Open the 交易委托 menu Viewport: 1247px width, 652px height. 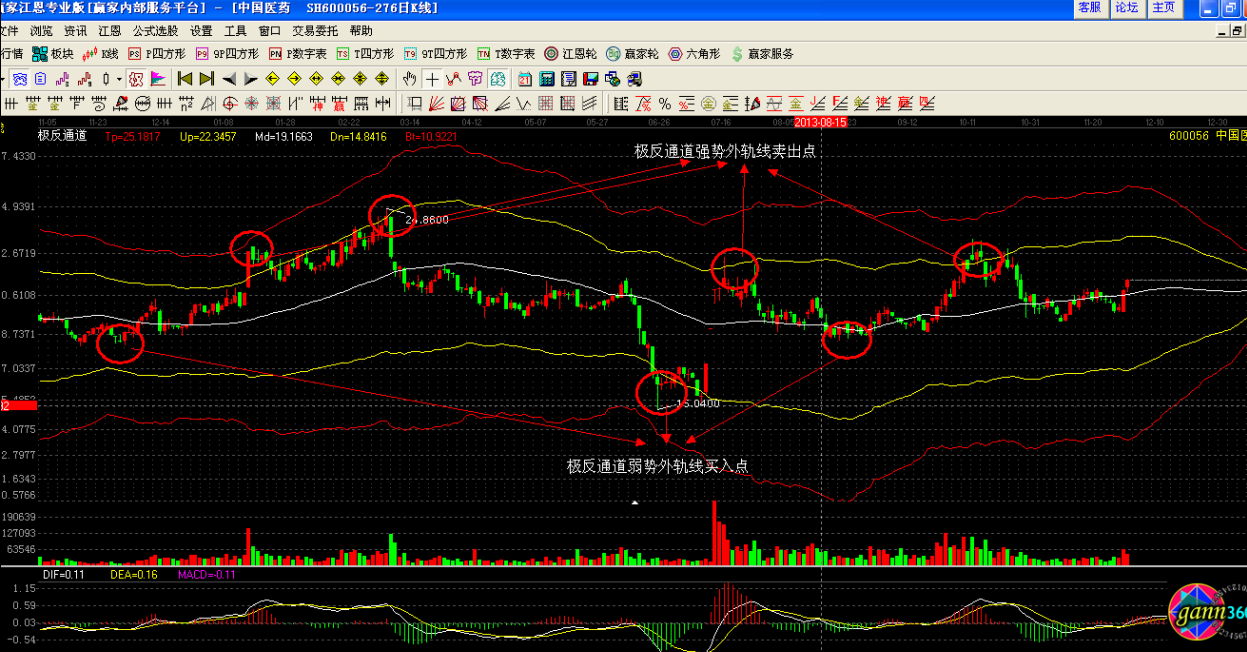(316, 31)
